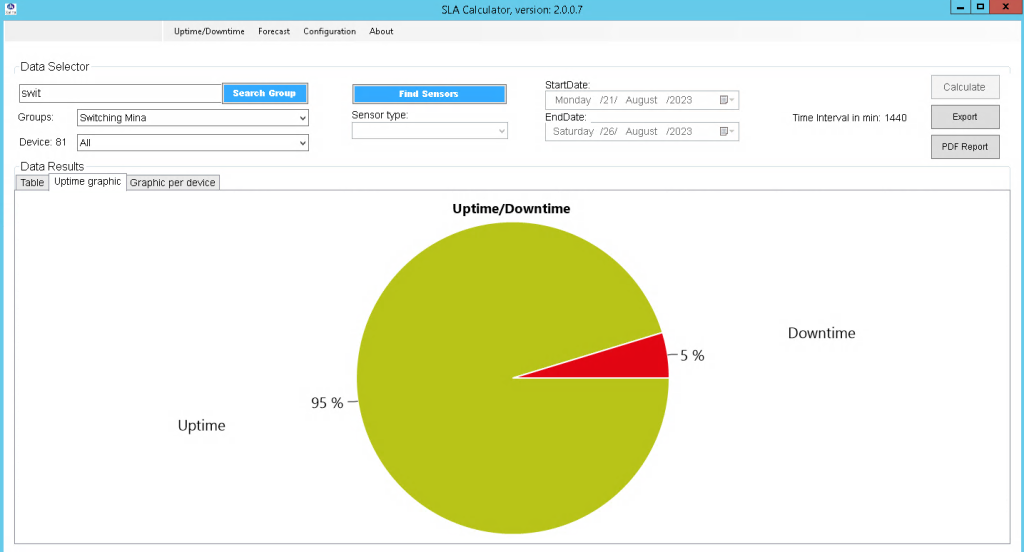1024x552 pixels.
Task: Open the EndDate calendar picker icon
Action: coord(727,131)
